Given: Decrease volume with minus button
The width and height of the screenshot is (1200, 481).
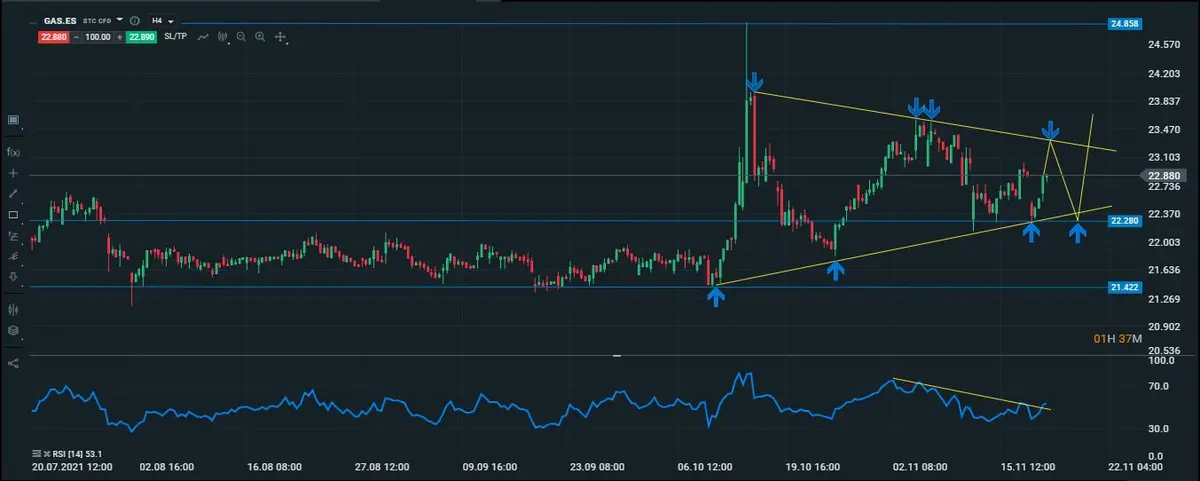Looking at the screenshot, I should 76,37.
